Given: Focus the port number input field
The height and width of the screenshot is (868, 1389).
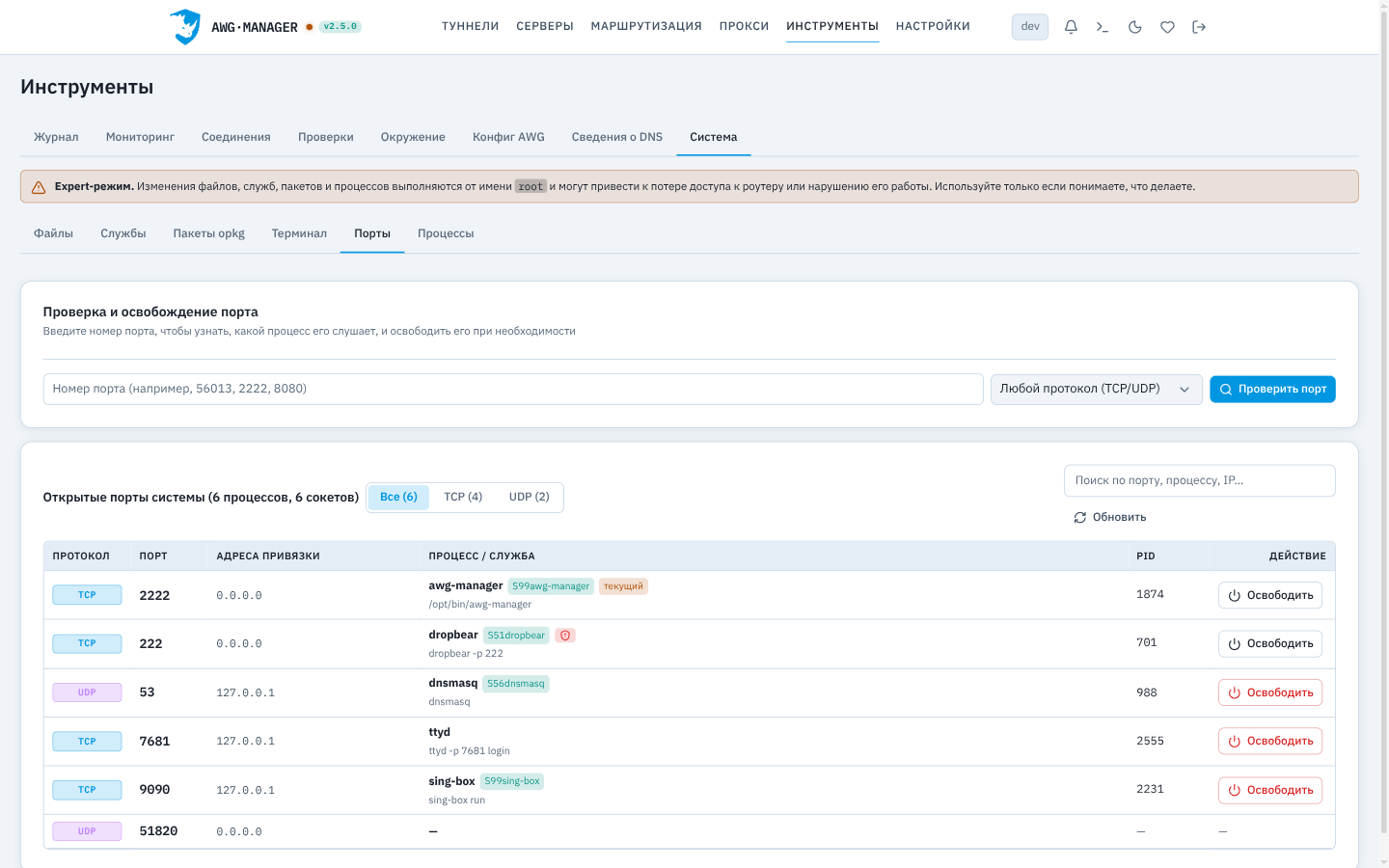Looking at the screenshot, I should click(513, 389).
